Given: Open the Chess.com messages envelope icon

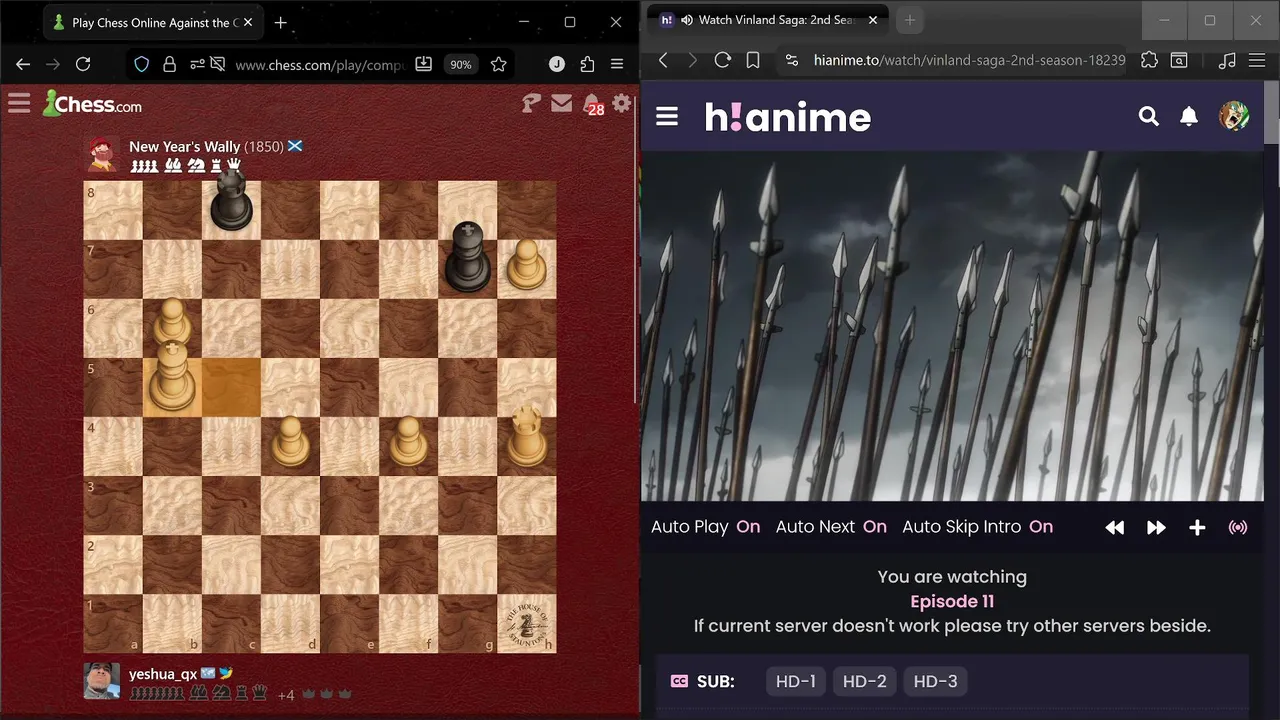Looking at the screenshot, I should 562,103.
